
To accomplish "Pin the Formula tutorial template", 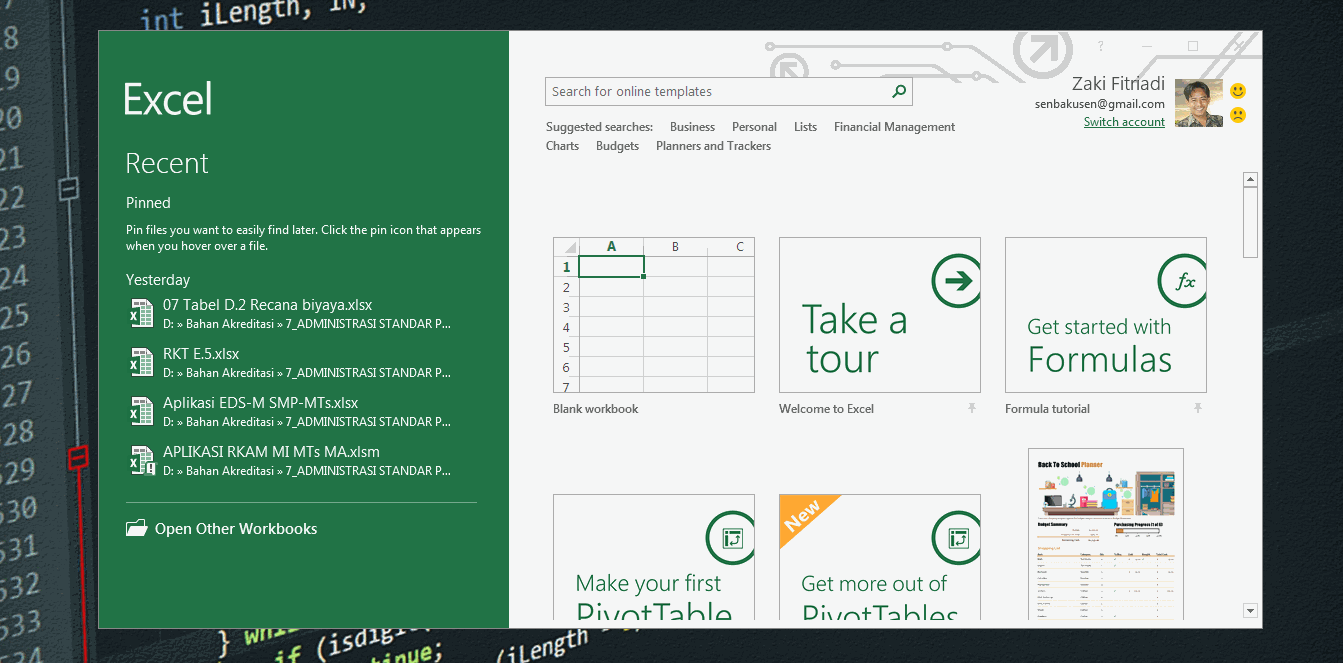I will [1198, 408].
